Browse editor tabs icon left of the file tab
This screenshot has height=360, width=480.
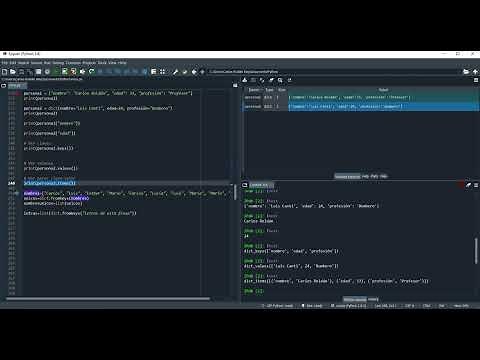[x=4, y=86]
